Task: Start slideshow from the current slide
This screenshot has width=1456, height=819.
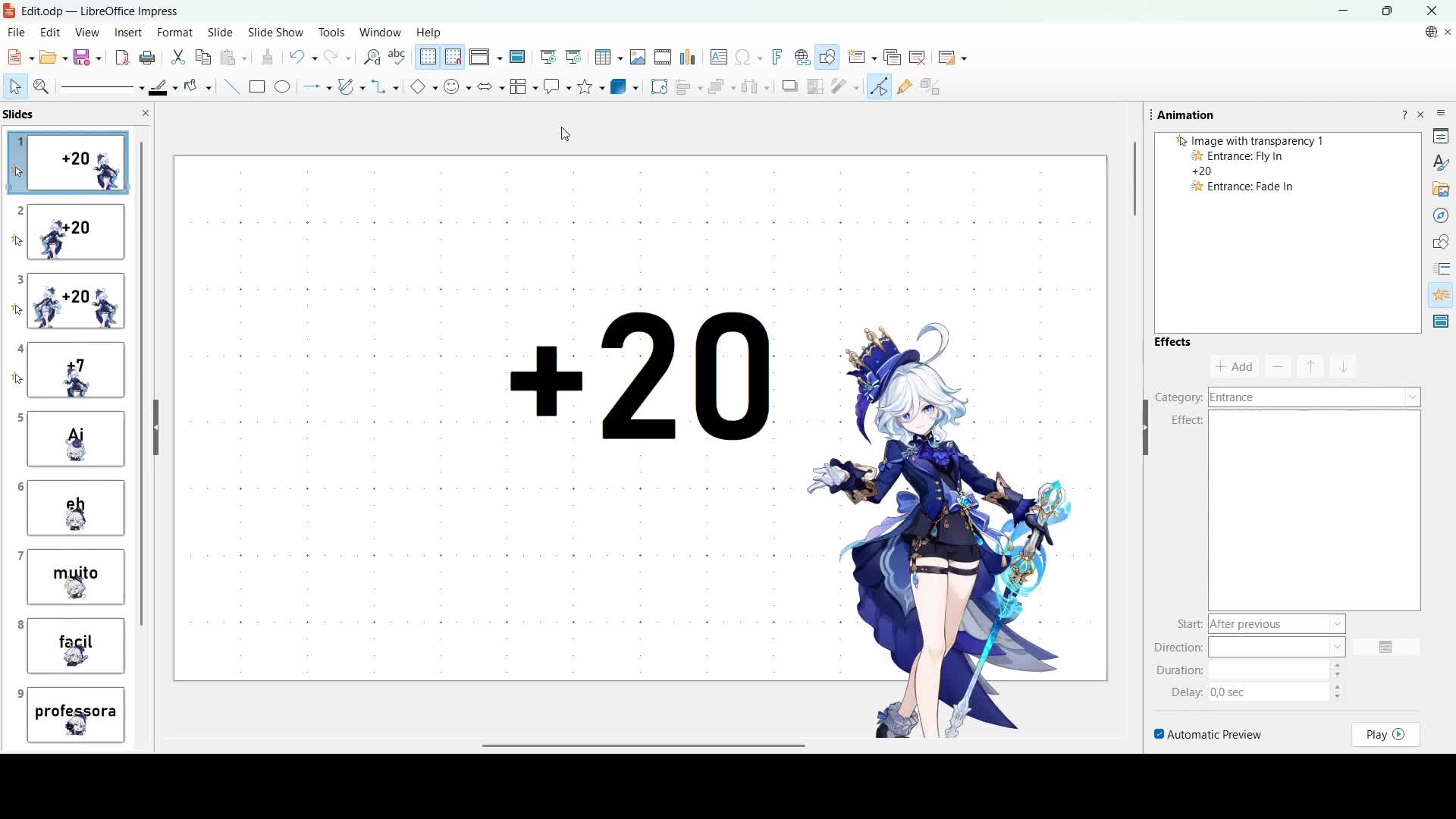Action: (575, 58)
